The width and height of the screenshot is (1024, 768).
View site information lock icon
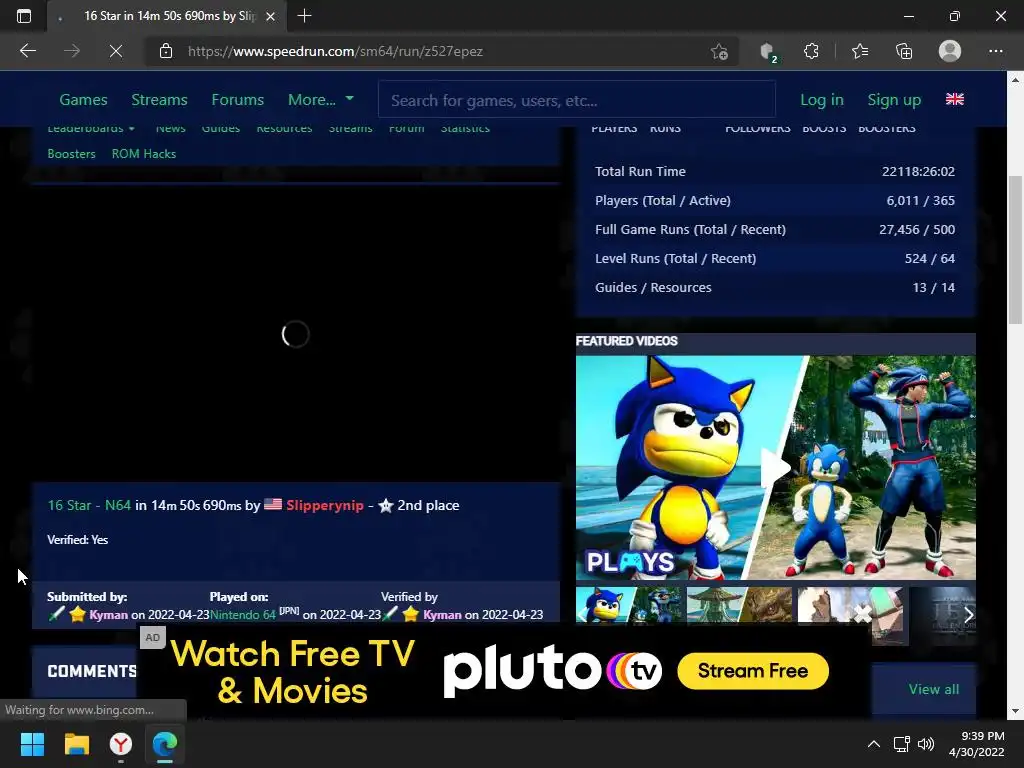[166, 51]
